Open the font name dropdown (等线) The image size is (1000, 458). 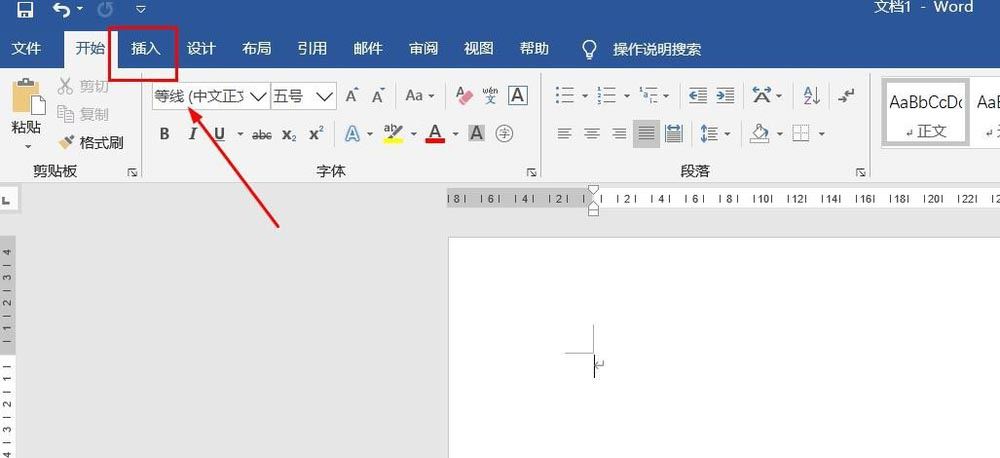pyautogui.click(x=257, y=96)
